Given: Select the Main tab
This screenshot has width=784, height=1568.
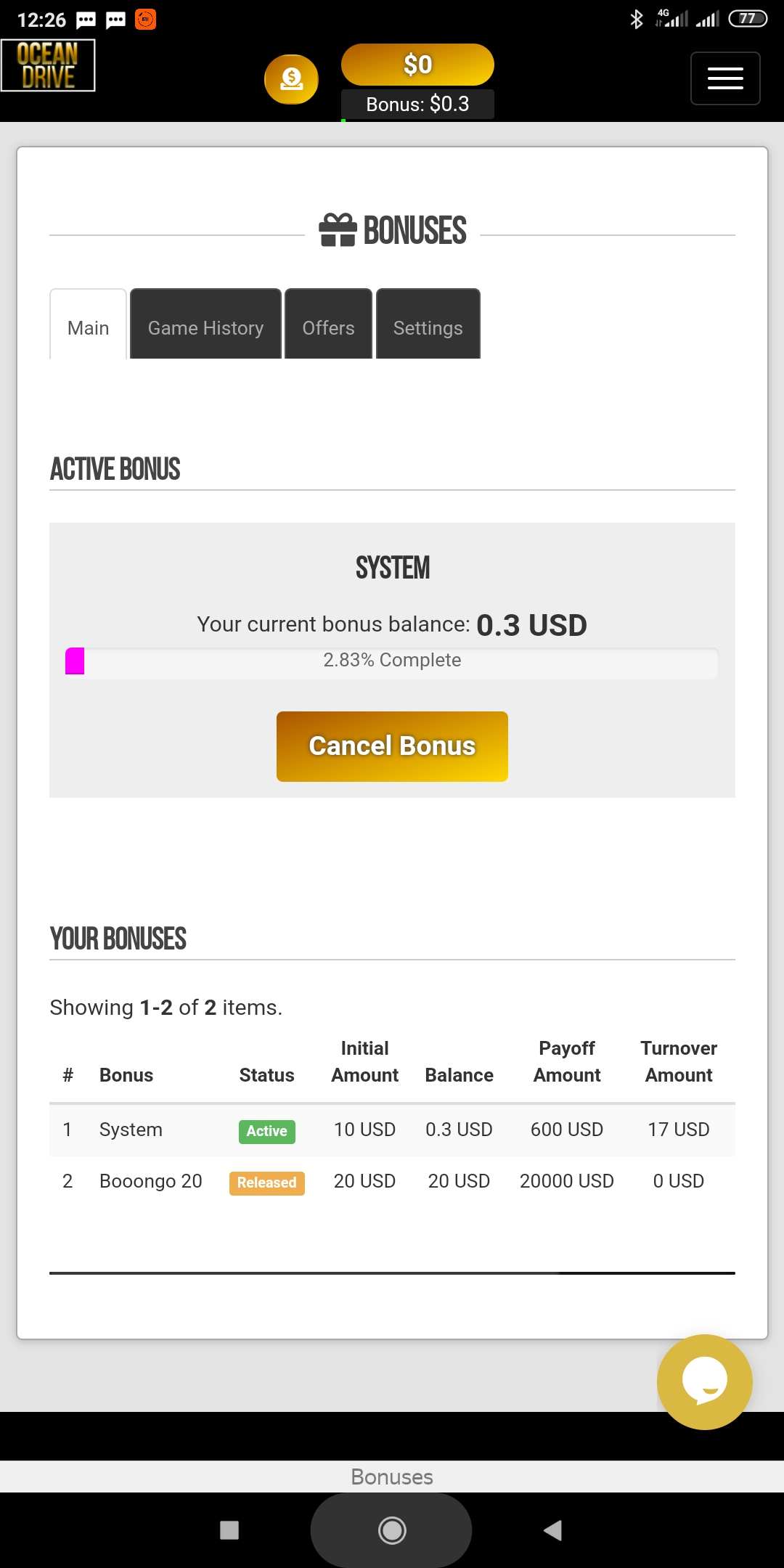Looking at the screenshot, I should [89, 328].
